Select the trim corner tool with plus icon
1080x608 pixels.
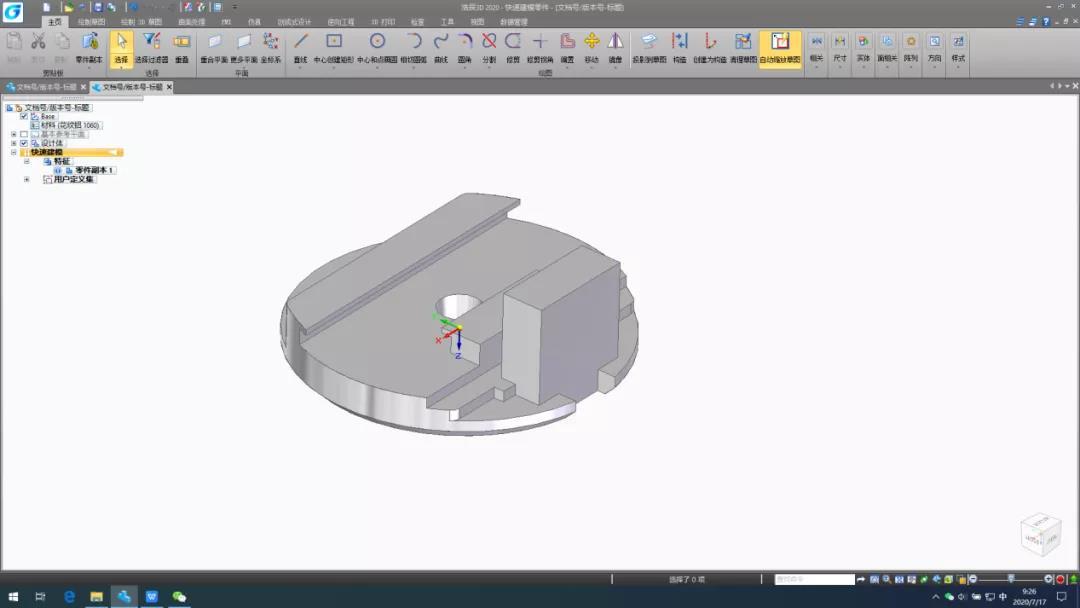540,48
